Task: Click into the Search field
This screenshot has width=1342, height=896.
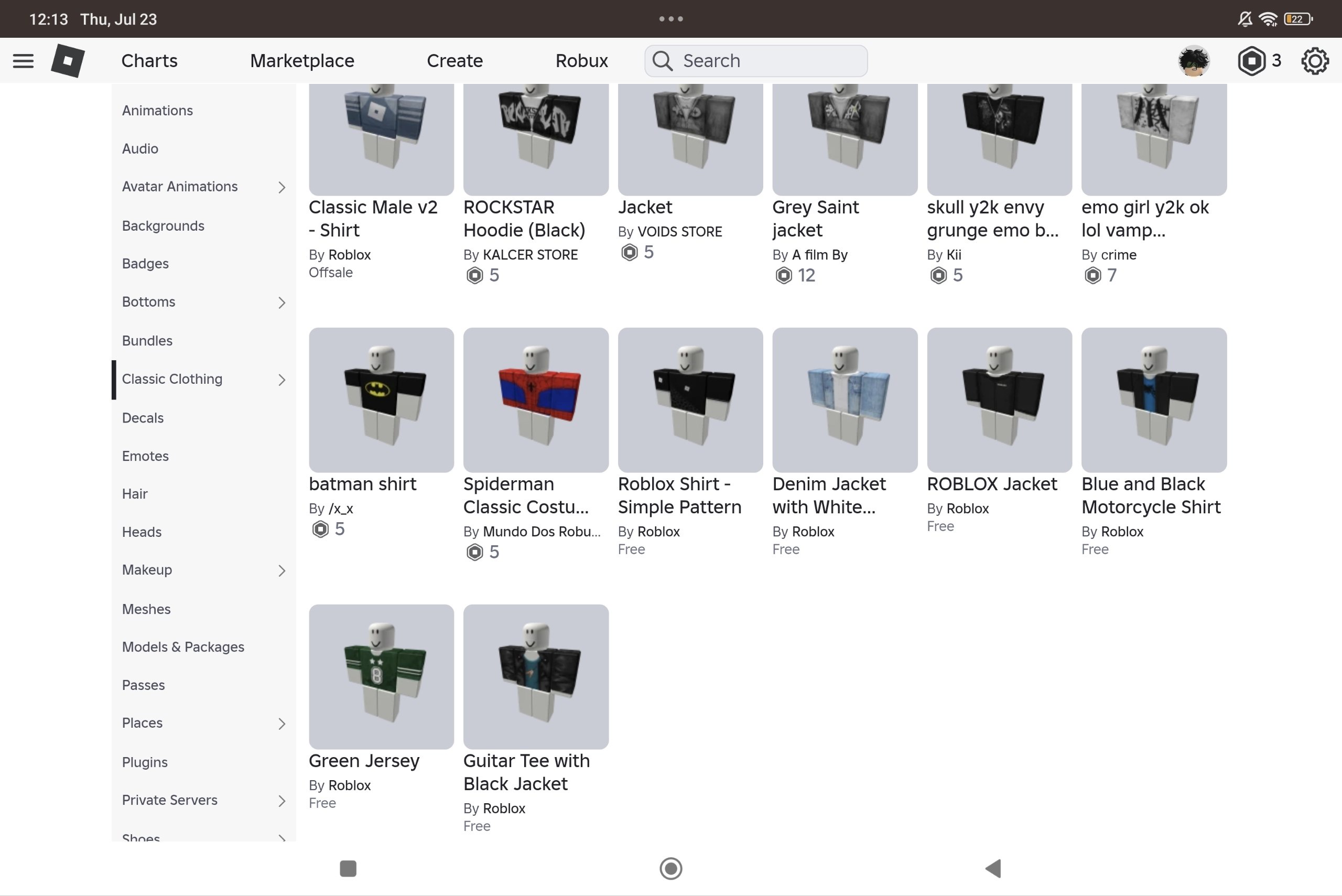Action: [x=756, y=61]
